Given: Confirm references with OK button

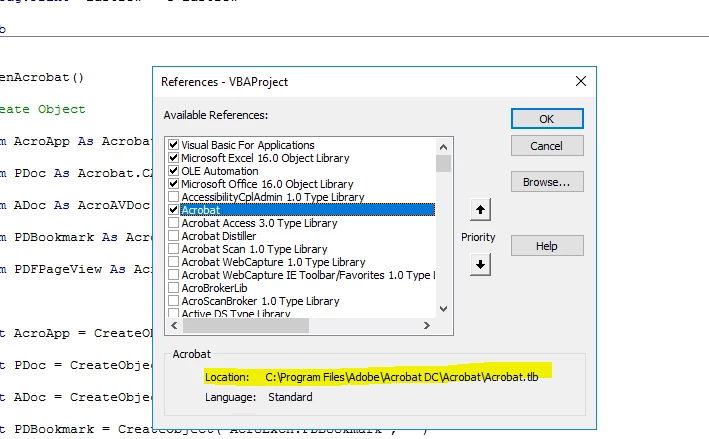Looking at the screenshot, I should tap(547, 119).
